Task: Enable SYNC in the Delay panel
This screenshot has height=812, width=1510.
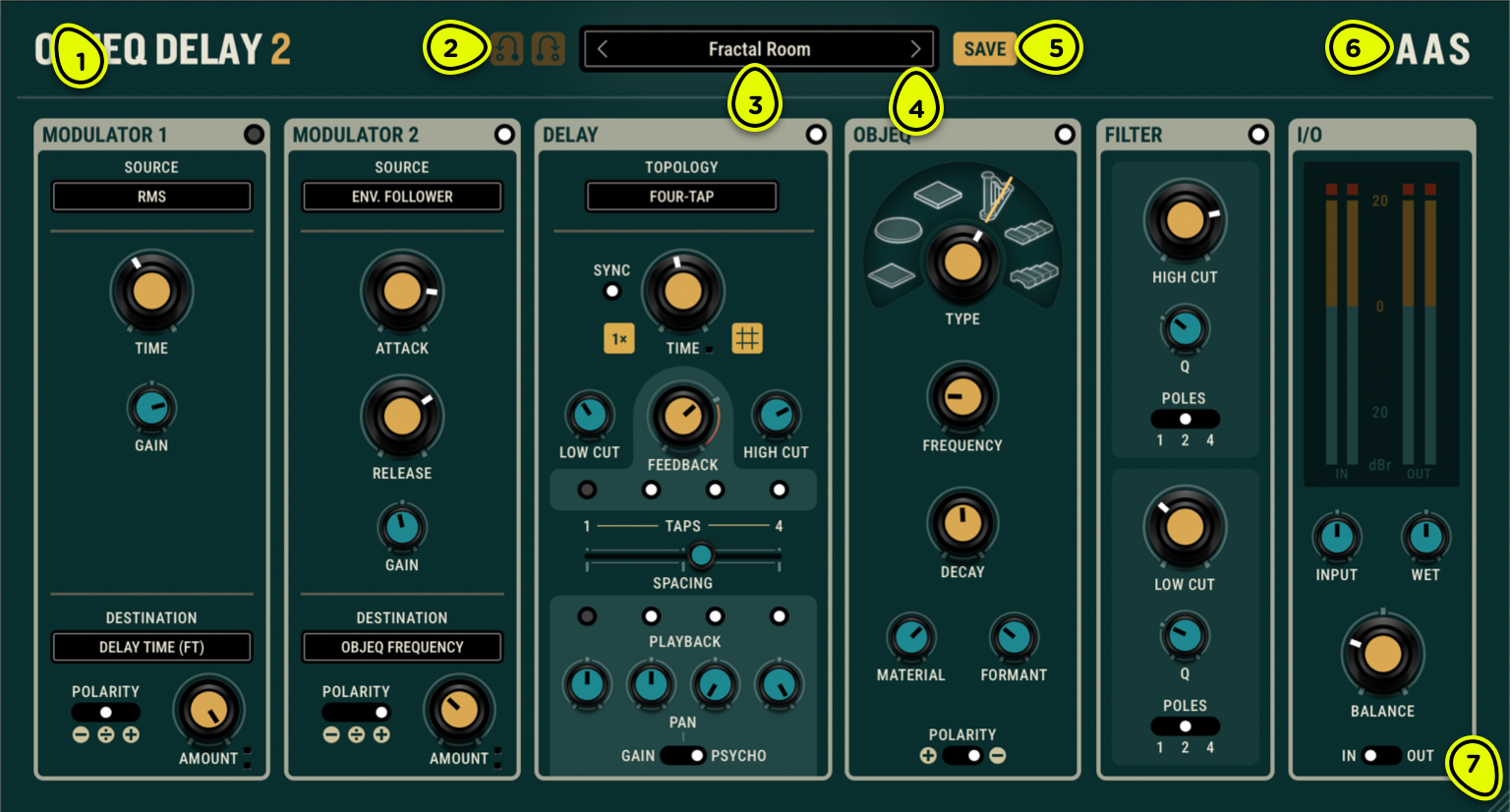Action: (x=612, y=289)
